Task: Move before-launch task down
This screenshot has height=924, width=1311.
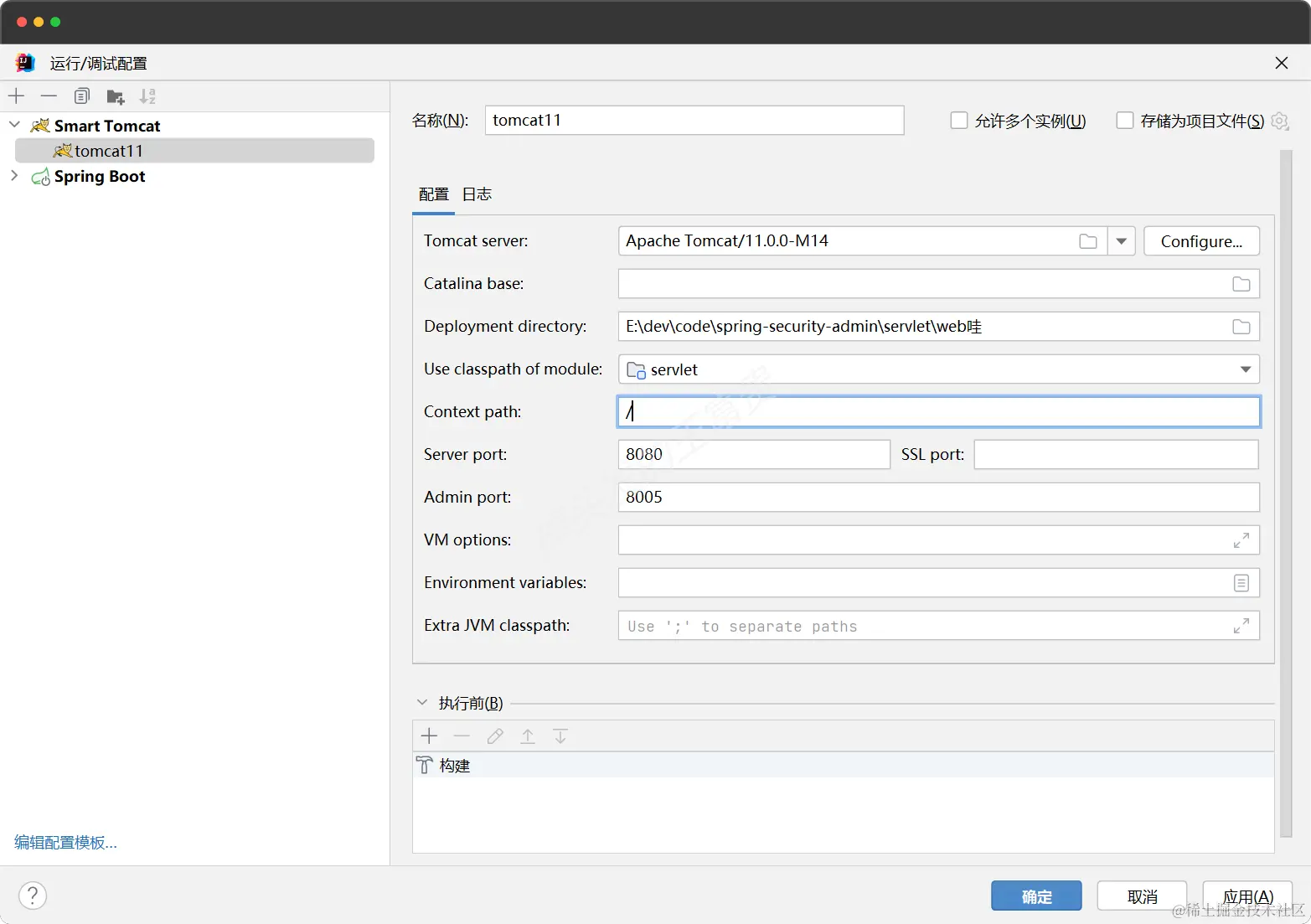Action: pyautogui.click(x=560, y=736)
